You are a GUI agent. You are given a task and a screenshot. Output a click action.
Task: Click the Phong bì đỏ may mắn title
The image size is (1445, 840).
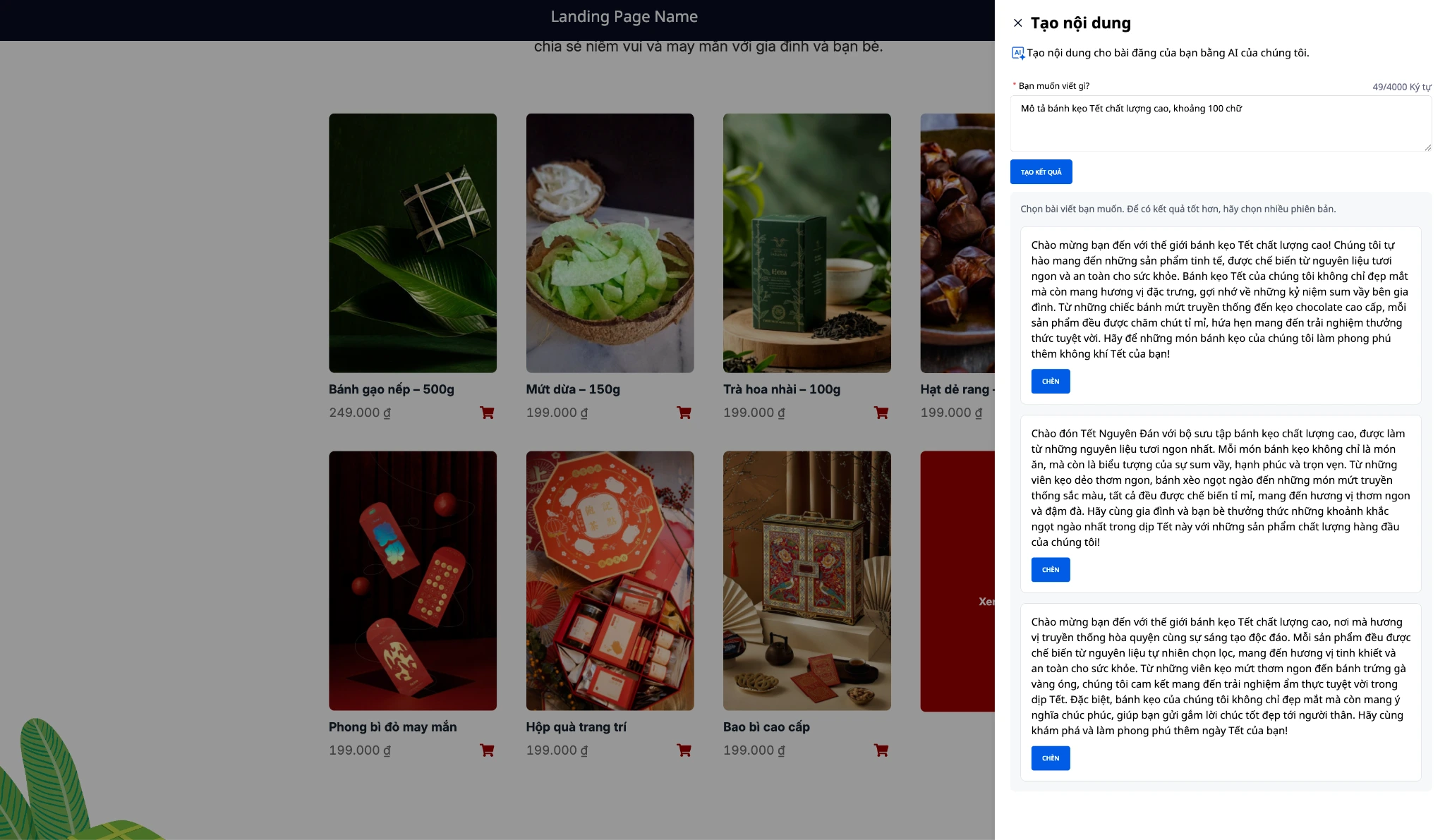click(x=392, y=727)
